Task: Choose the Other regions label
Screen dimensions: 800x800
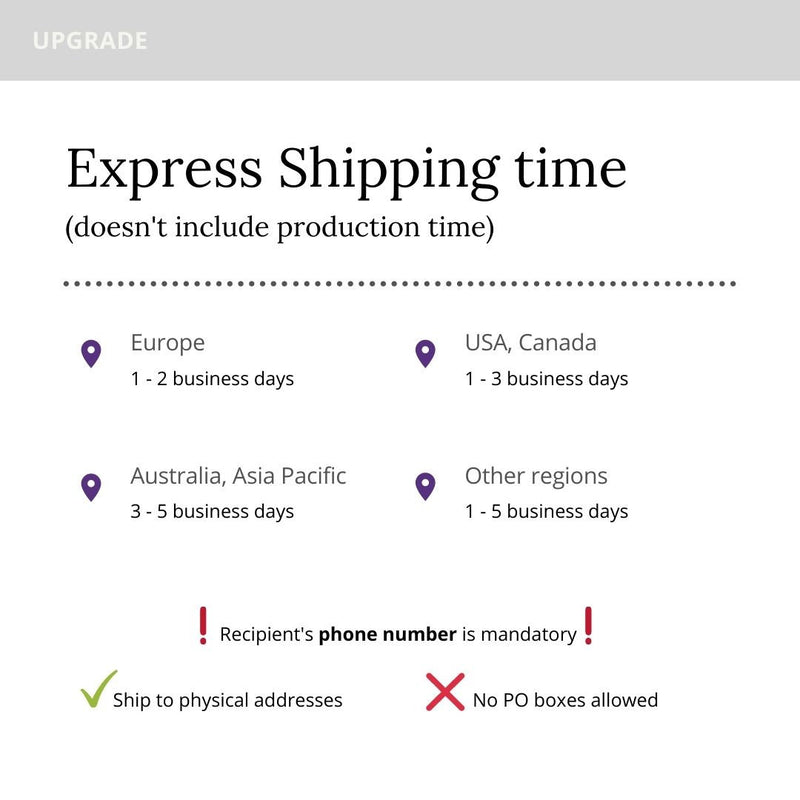Action: click(536, 476)
